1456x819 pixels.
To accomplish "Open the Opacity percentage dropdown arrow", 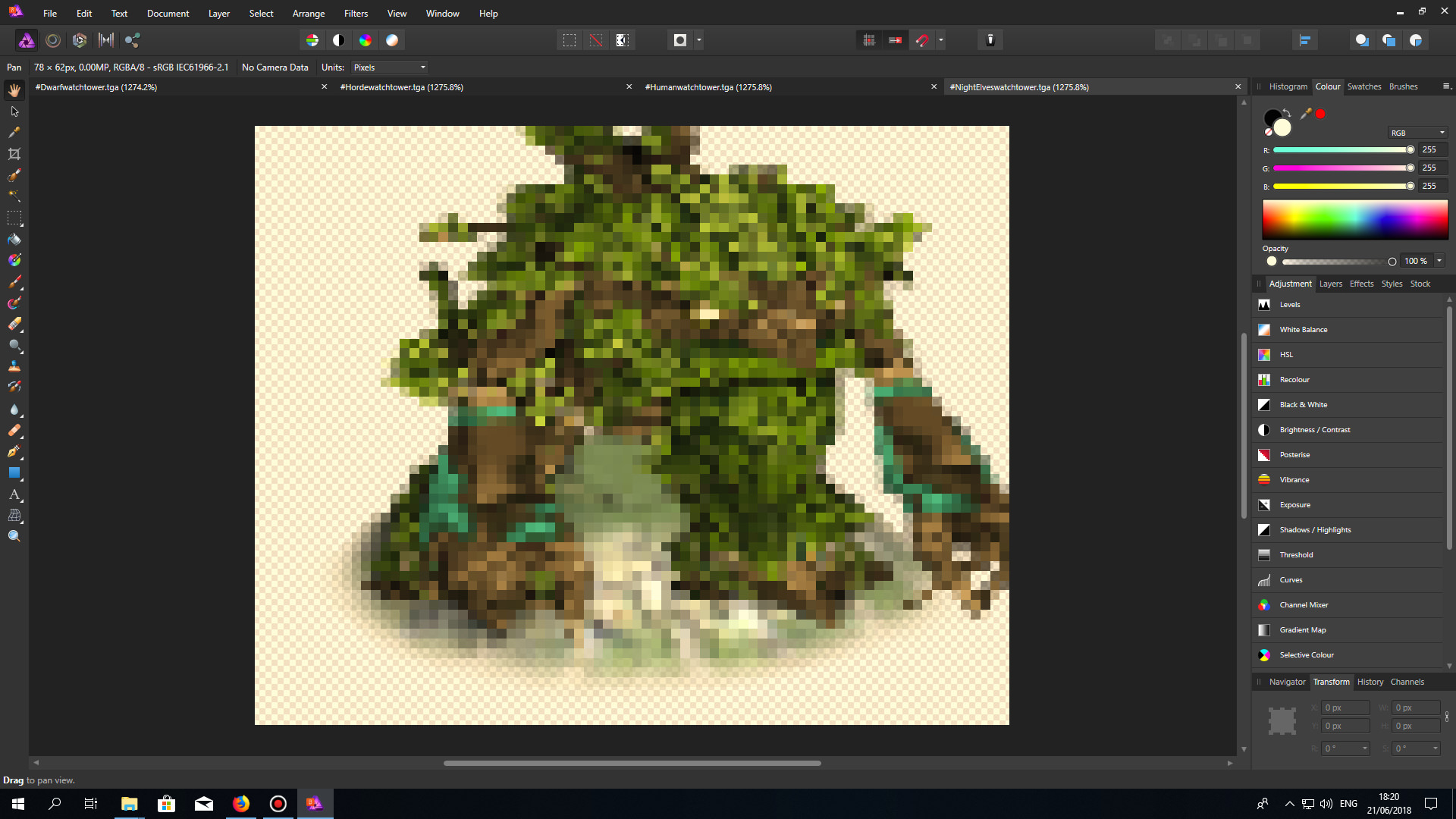I will (1439, 261).
